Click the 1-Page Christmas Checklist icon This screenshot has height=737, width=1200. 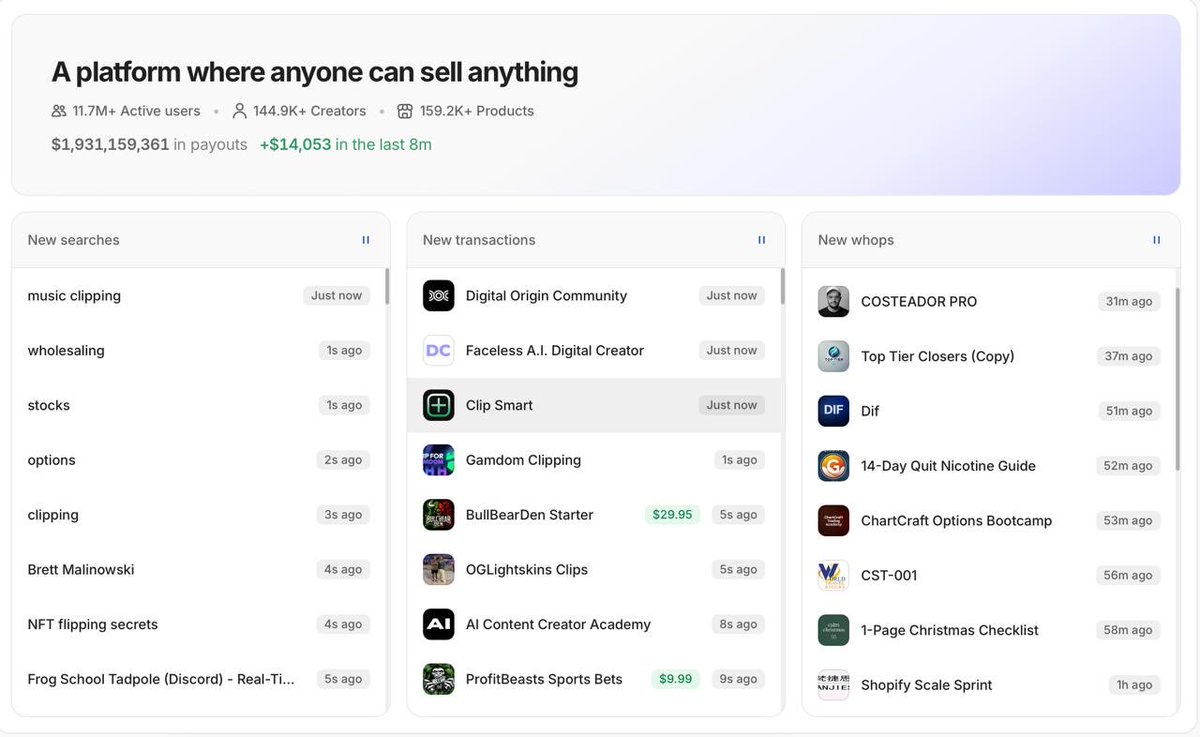(834, 630)
